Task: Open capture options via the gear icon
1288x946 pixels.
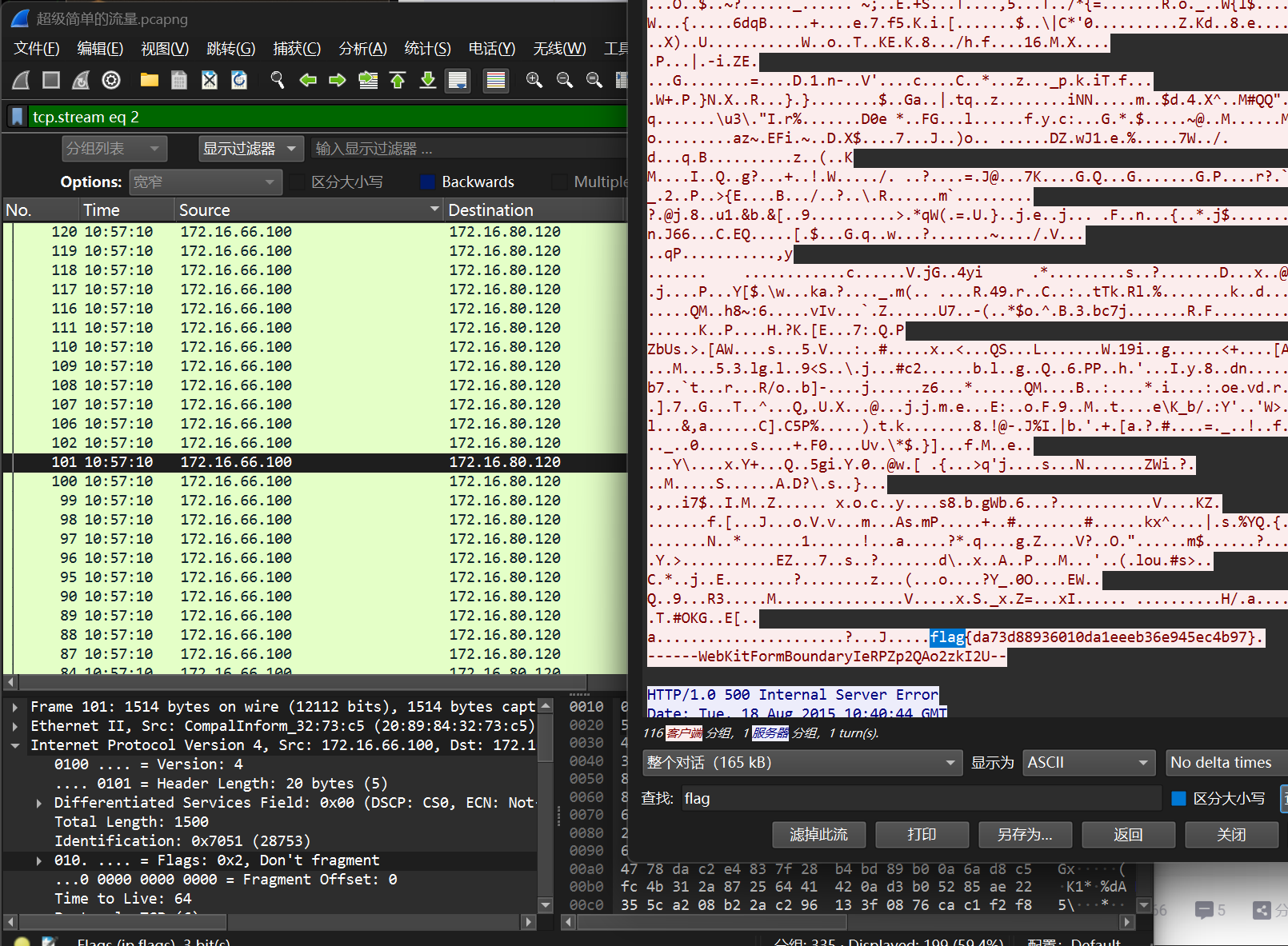Action: point(110,80)
